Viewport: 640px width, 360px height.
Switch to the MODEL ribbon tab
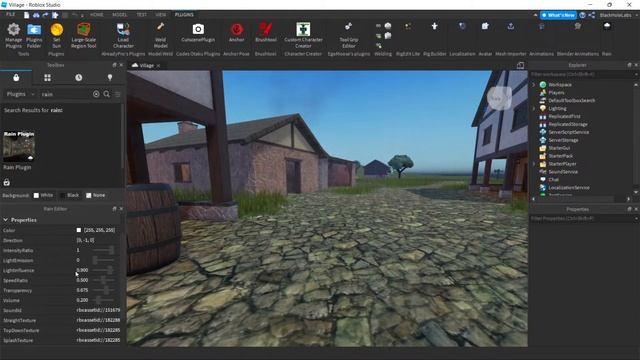coord(120,15)
